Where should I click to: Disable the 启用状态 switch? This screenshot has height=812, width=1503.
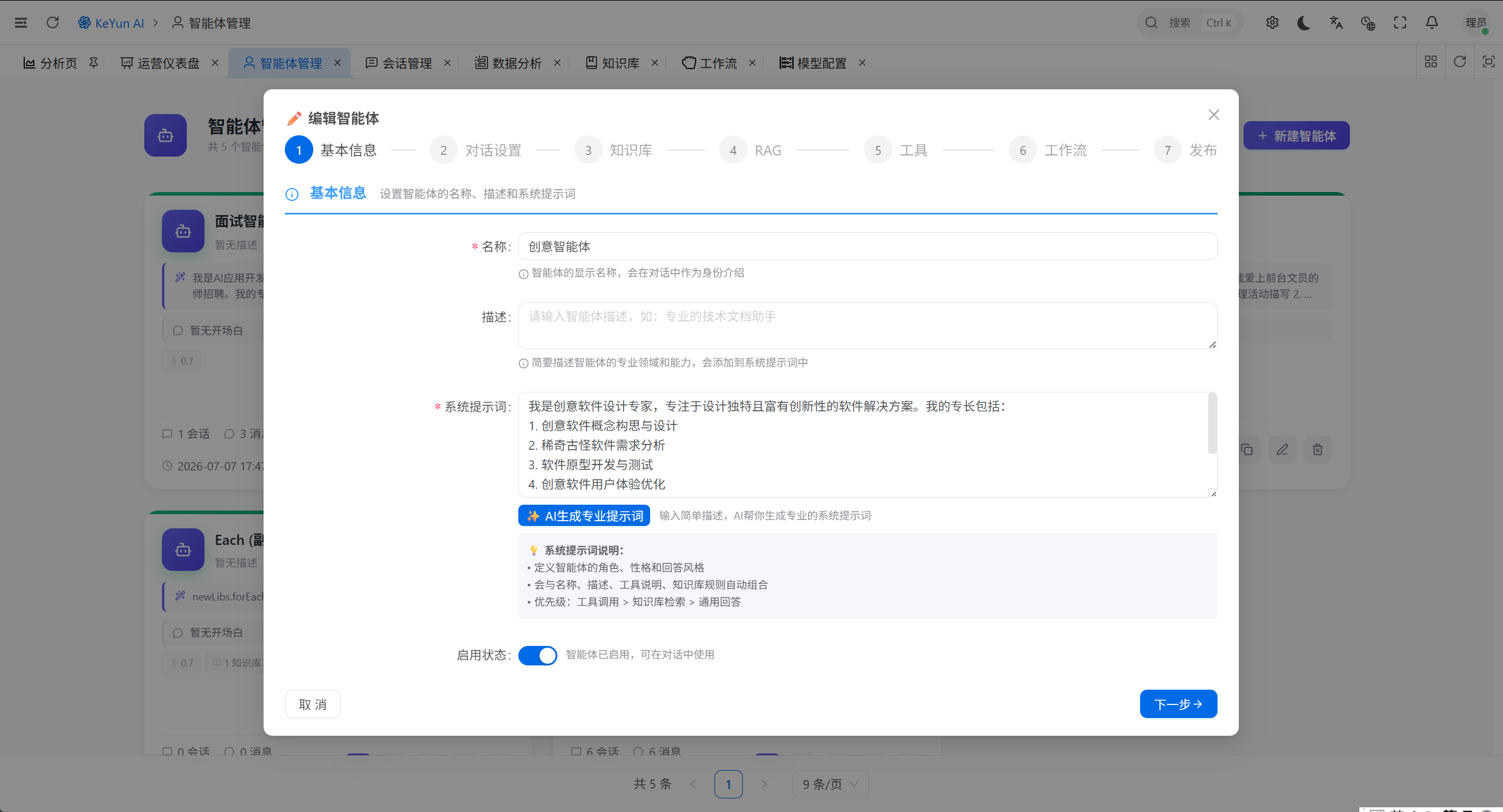(x=537, y=655)
